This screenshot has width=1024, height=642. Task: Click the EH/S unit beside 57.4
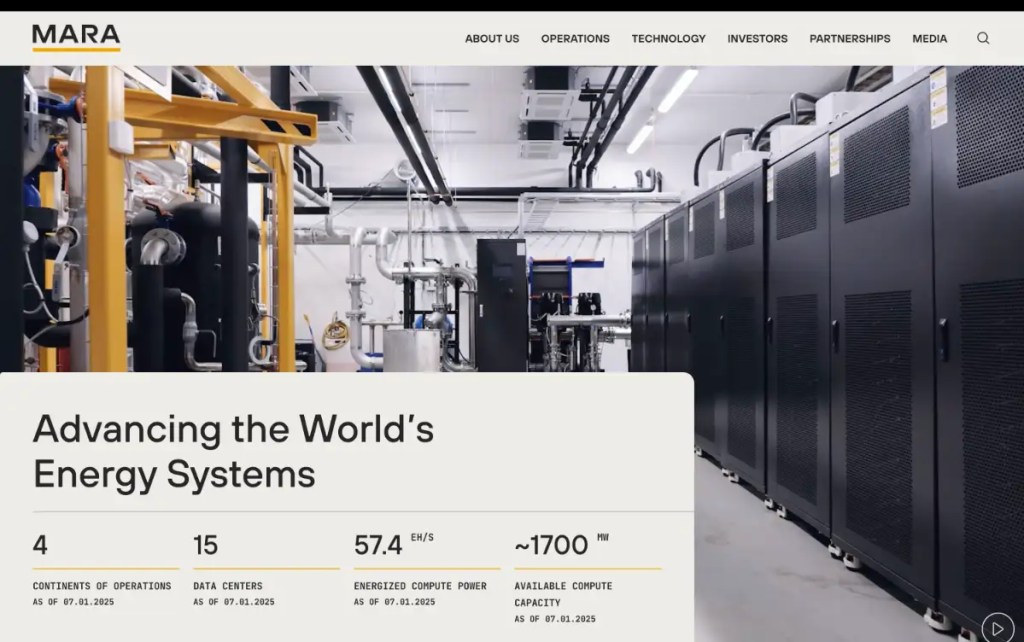point(422,538)
